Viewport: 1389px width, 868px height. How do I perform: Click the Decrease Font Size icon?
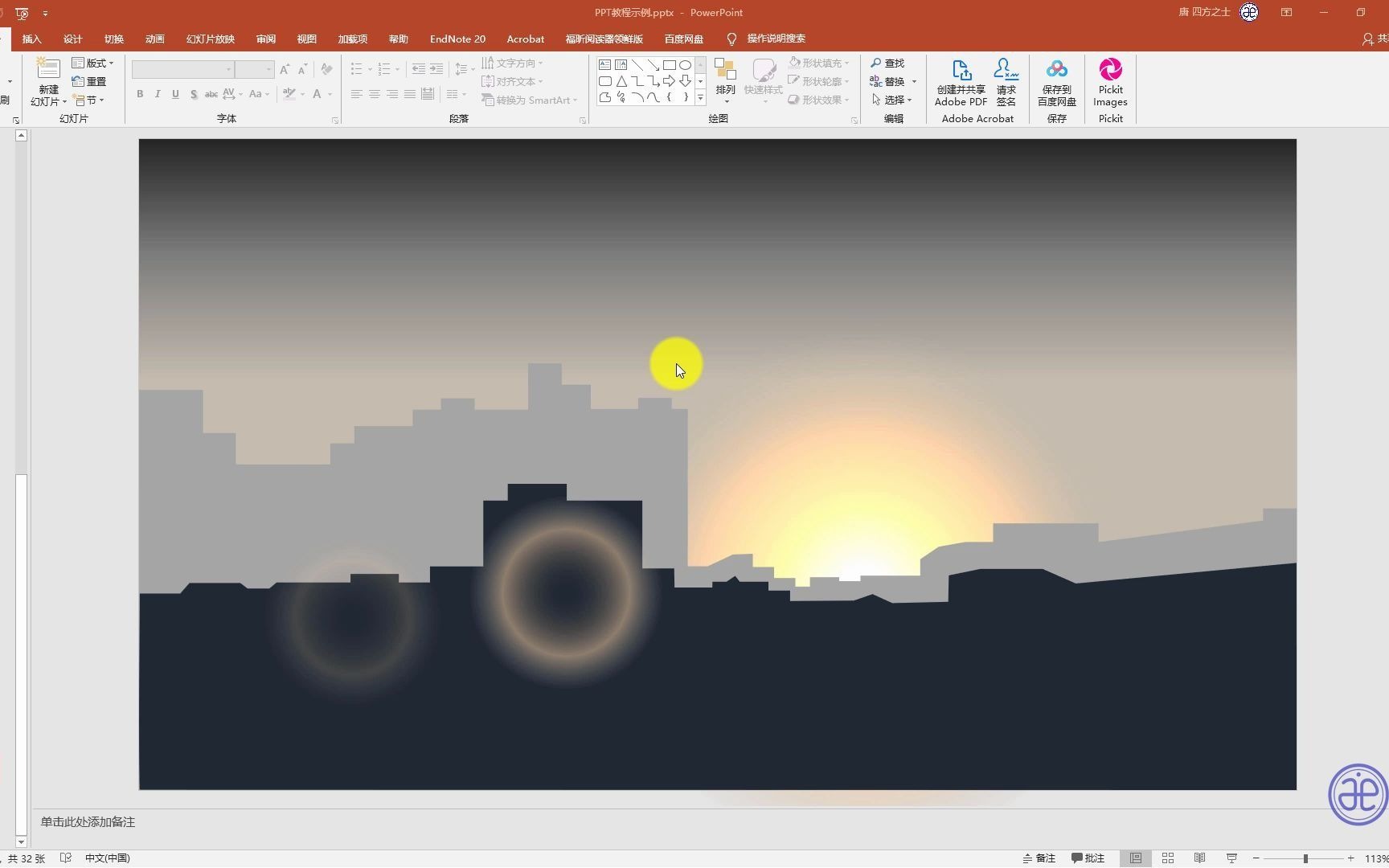302,70
